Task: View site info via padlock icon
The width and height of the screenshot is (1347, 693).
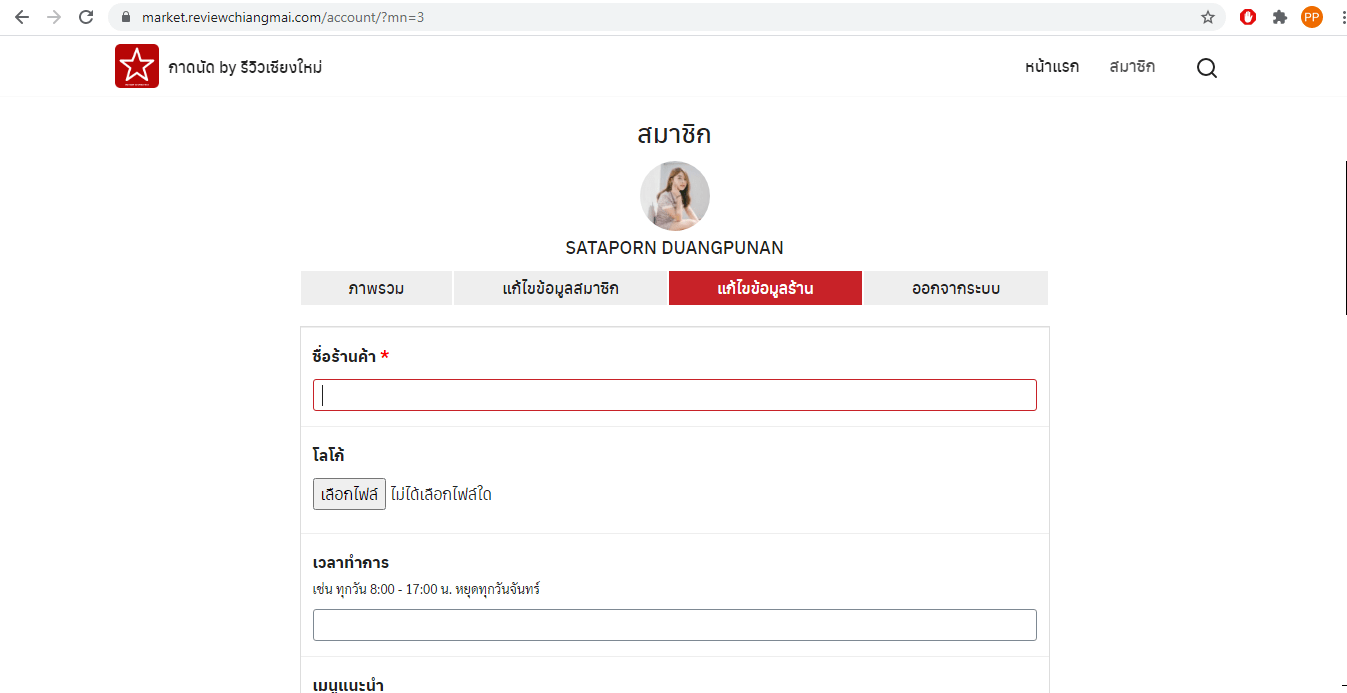Action: [x=126, y=17]
